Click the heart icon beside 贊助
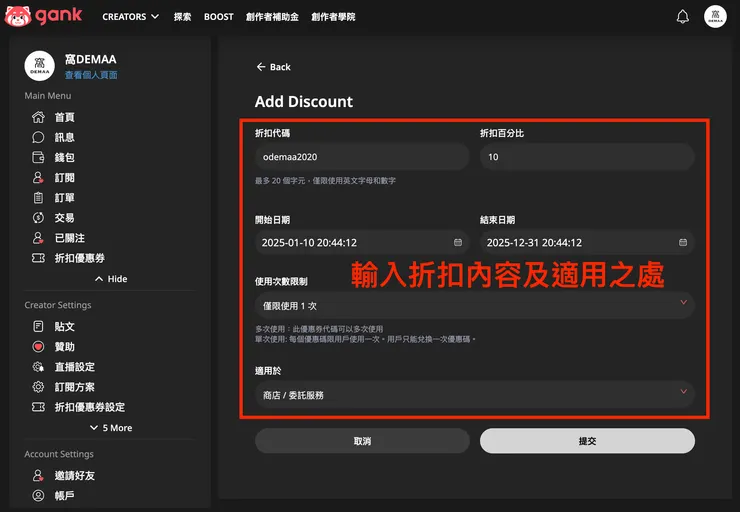Image resolution: width=740 pixels, height=512 pixels. pos(38,347)
